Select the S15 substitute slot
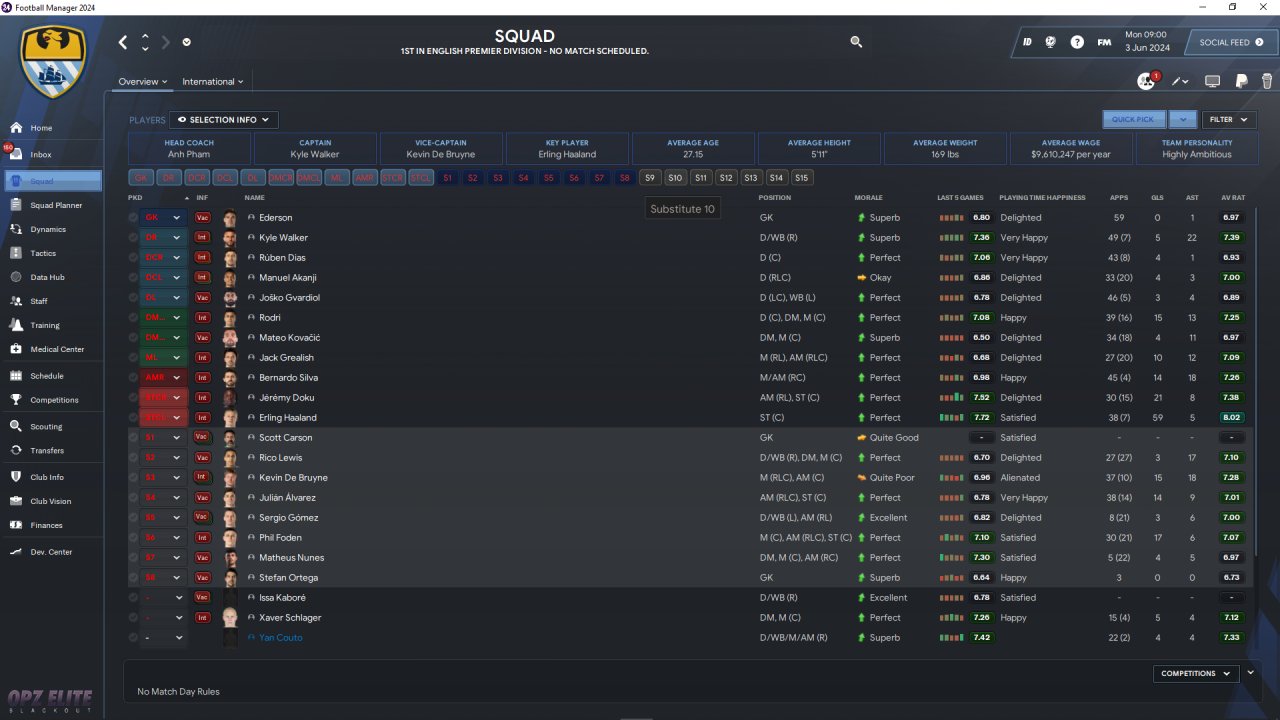This screenshot has height=720, width=1280. 801,178
